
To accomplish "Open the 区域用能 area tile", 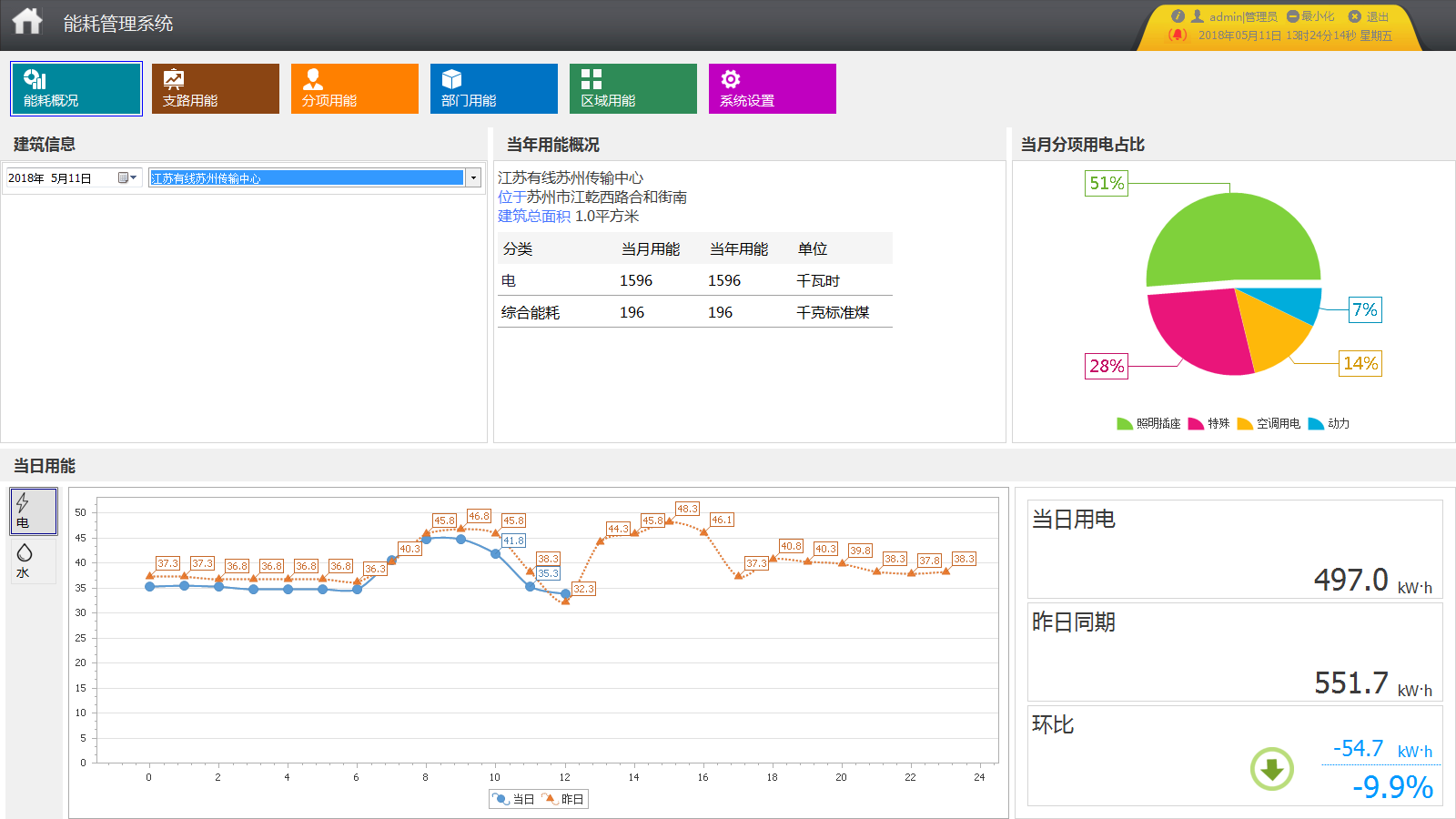I will (633, 88).
